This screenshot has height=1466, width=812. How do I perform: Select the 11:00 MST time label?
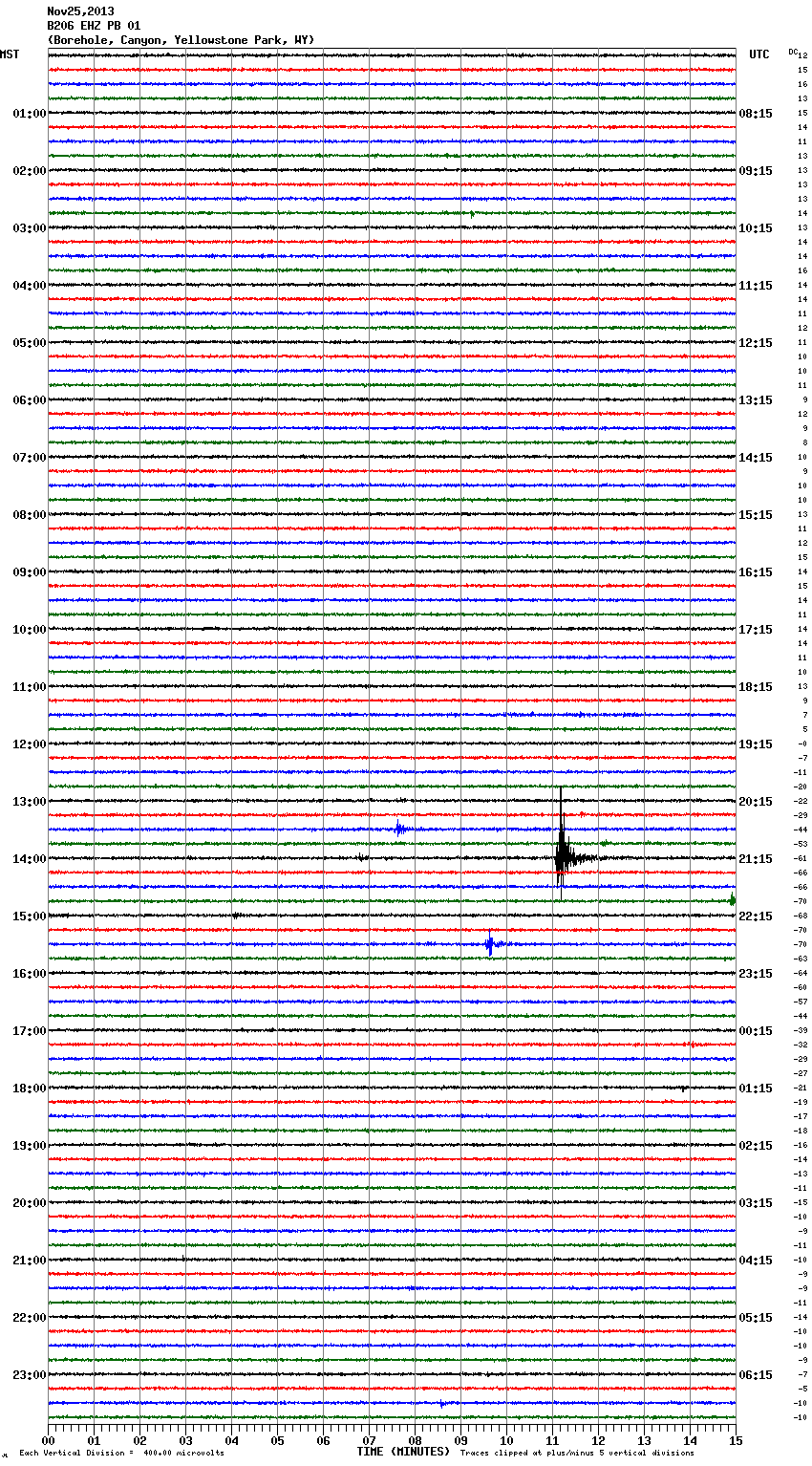tap(30, 687)
